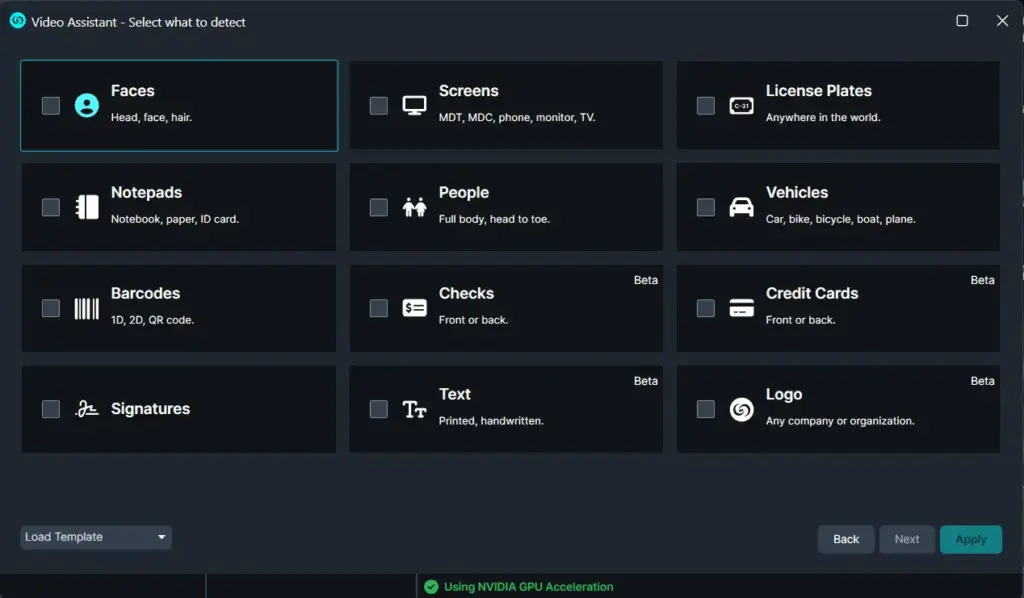
Task: Click 'Notebook, paper, ID card.' description
Action: (175, 219)
